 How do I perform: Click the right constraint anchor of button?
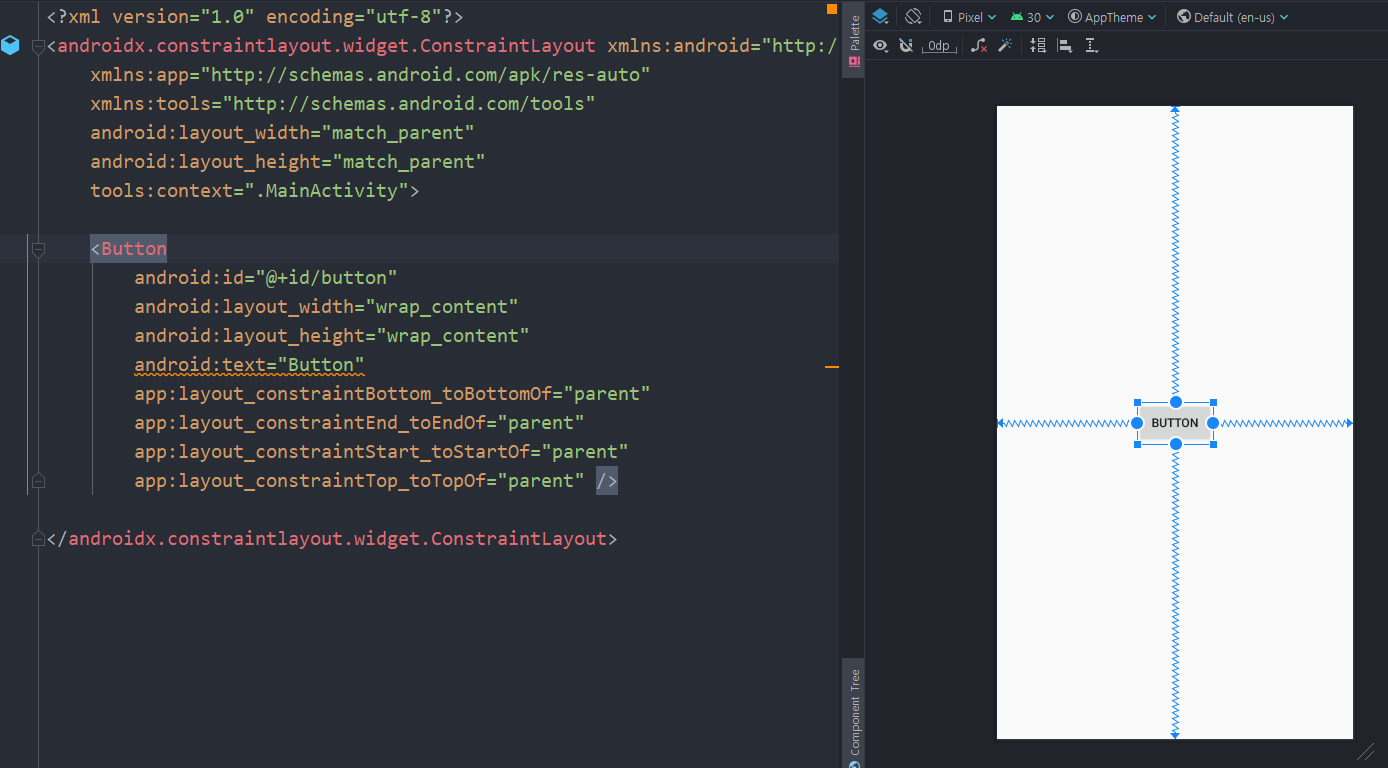click(1213, 423)
